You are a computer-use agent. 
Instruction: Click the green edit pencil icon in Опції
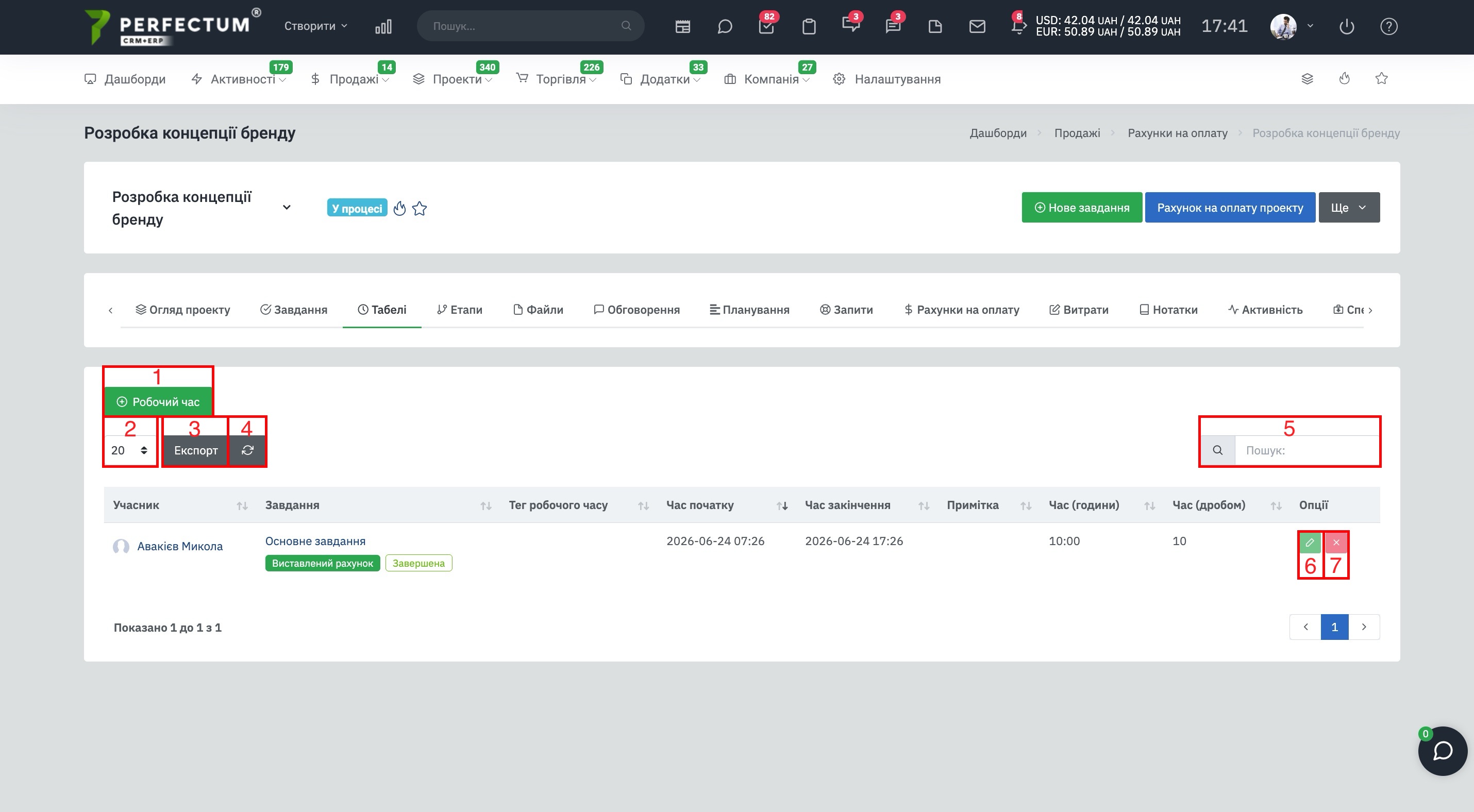click(x=1310, y=542)
